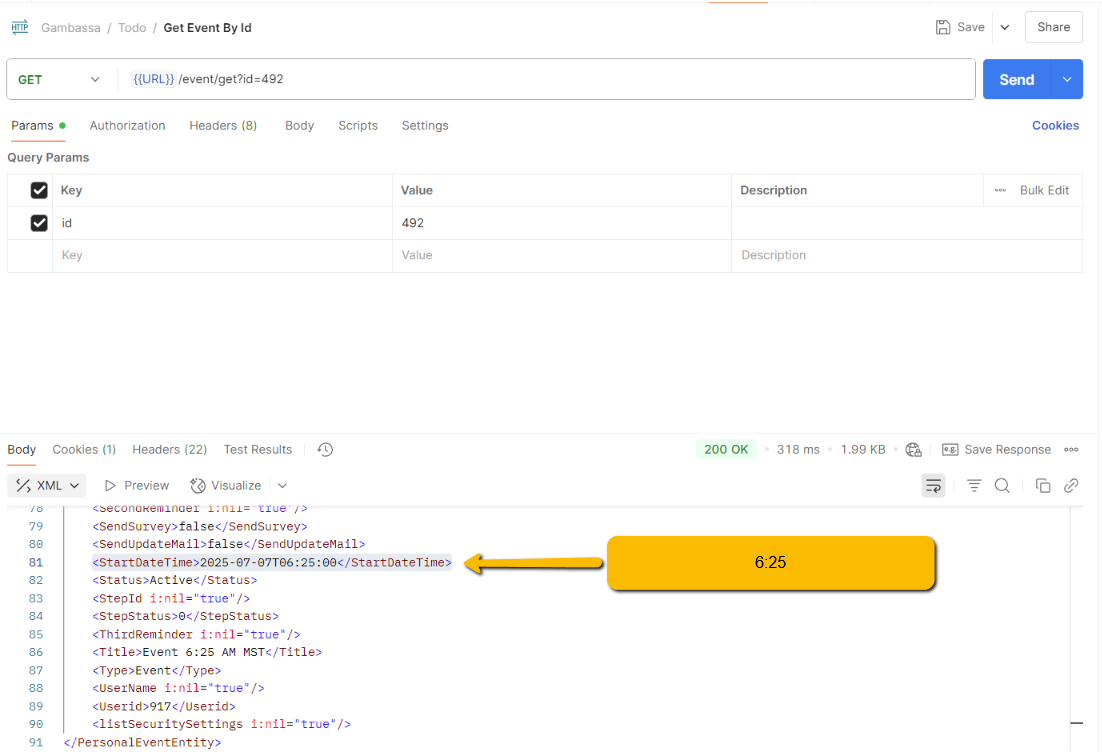
Task: Open the response more options ellipsis
Action: click(x=1071, y=450)
